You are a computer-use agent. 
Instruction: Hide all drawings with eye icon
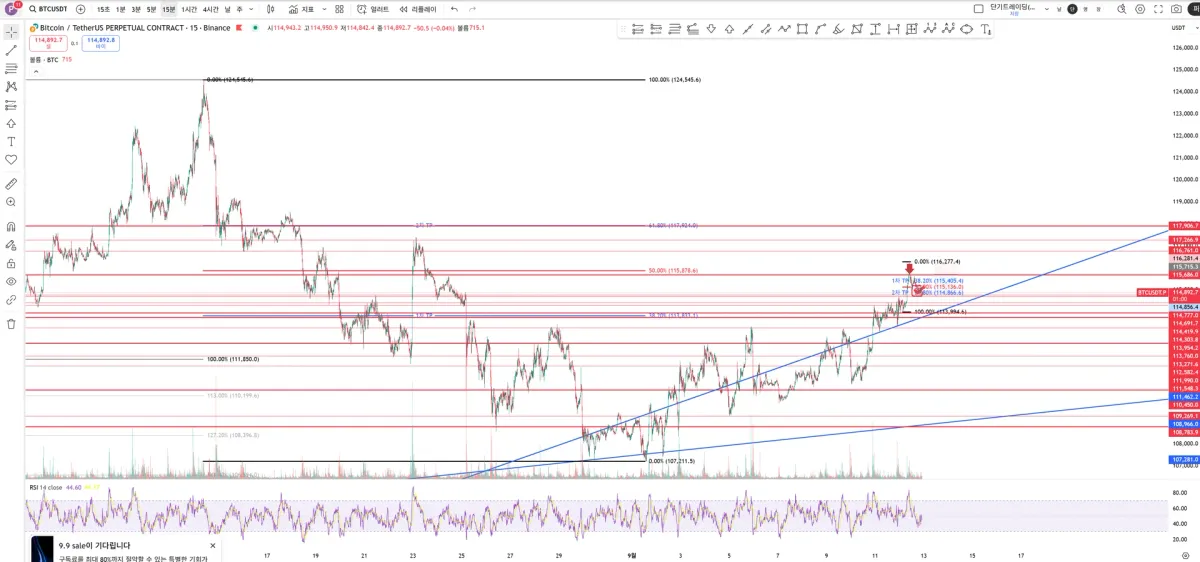(11, 281)
